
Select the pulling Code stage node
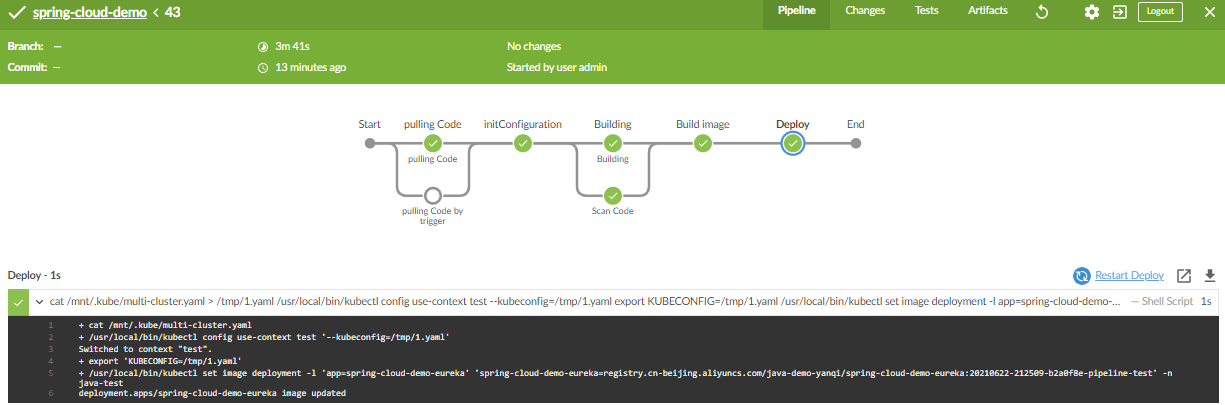(x=432, y=143)
